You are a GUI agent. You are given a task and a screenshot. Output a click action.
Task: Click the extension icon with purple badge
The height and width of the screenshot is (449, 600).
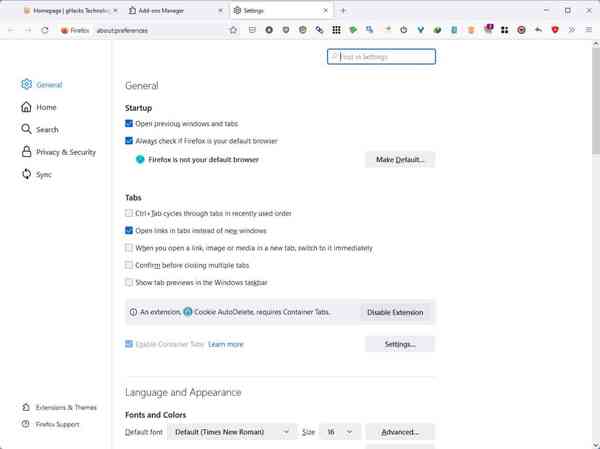tap(488, 29)
